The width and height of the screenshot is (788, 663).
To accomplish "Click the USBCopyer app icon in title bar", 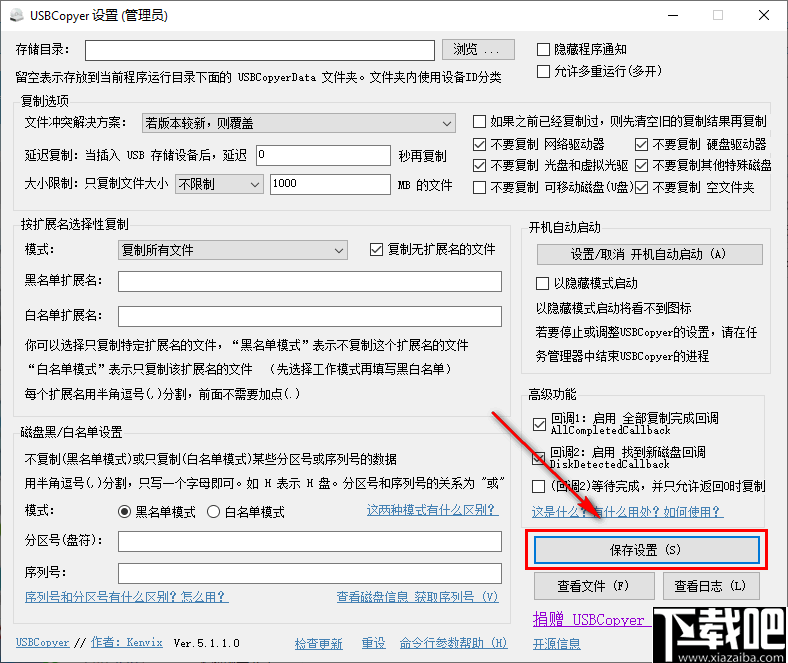I will [x=17, y=15].
